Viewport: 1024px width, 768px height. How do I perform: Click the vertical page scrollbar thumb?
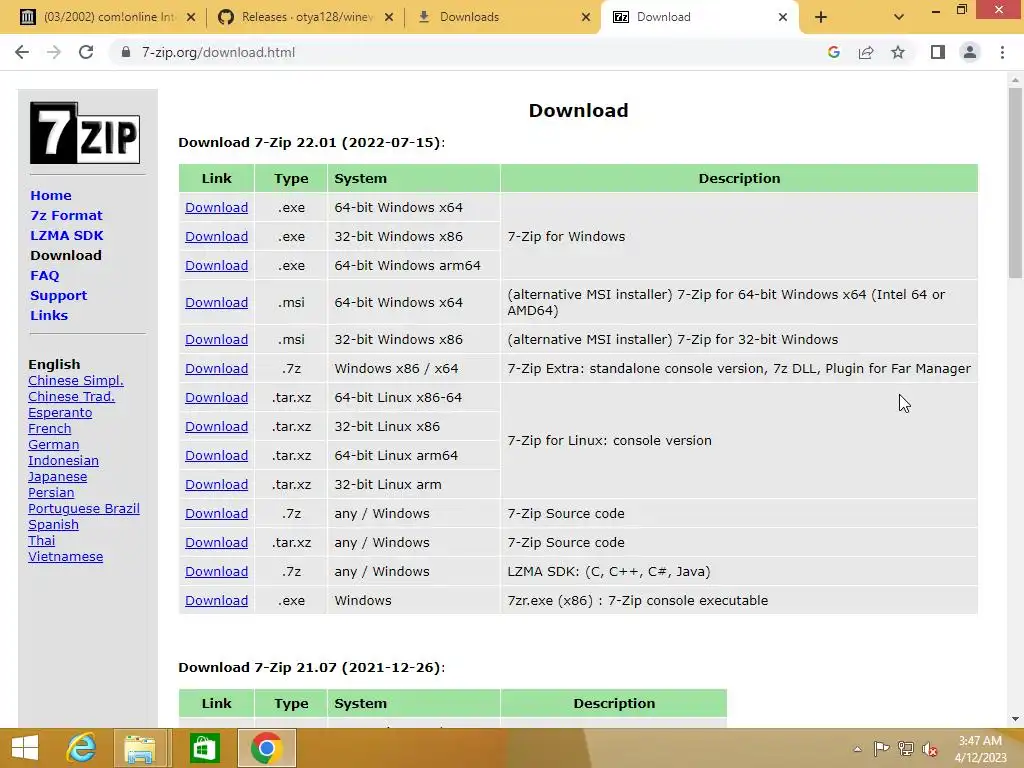coord(1015,183)
